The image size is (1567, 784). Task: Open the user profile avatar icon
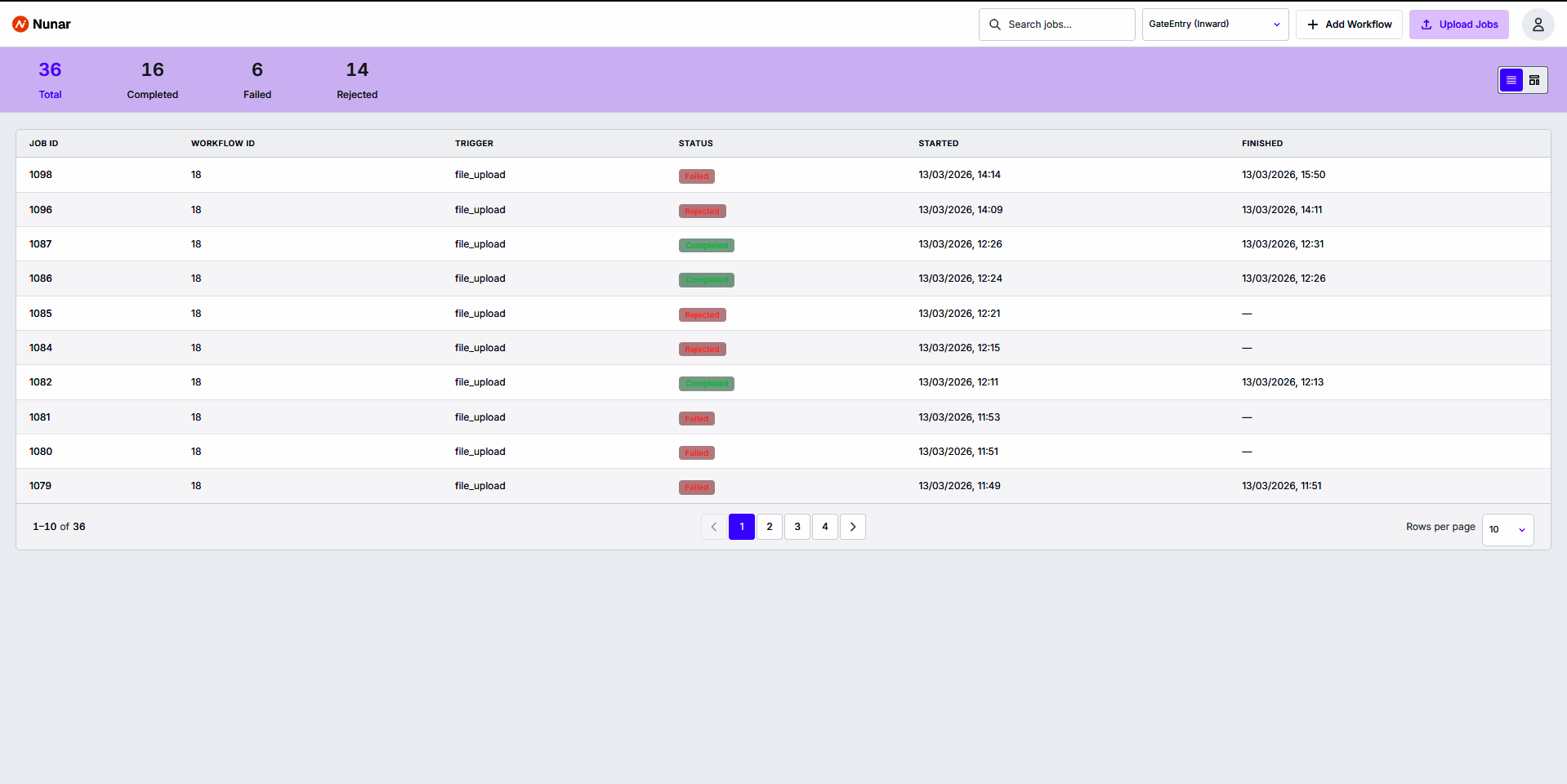[1538, 24]
